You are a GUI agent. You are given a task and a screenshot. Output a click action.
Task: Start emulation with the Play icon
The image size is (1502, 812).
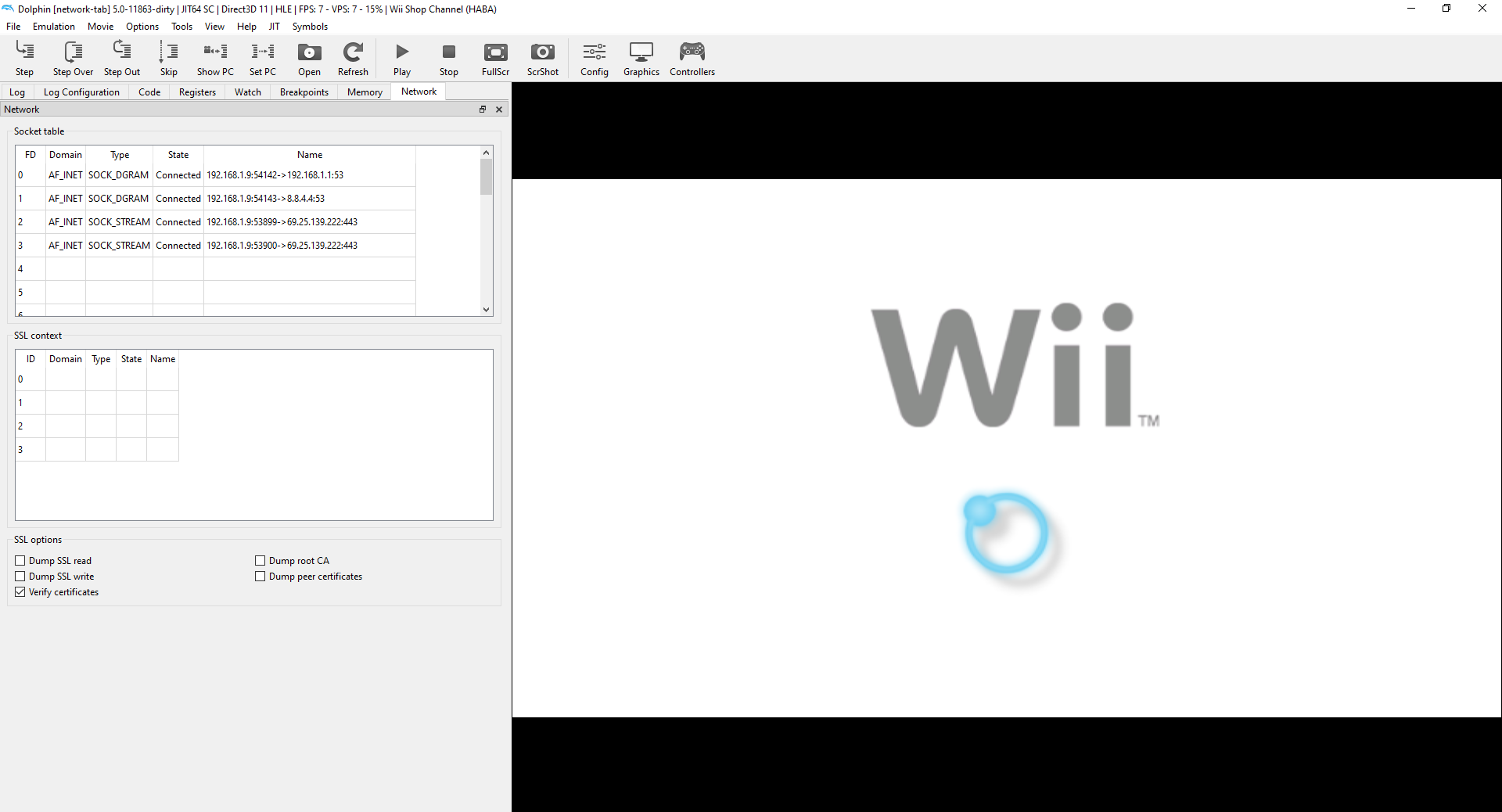[x=402, y=59]
